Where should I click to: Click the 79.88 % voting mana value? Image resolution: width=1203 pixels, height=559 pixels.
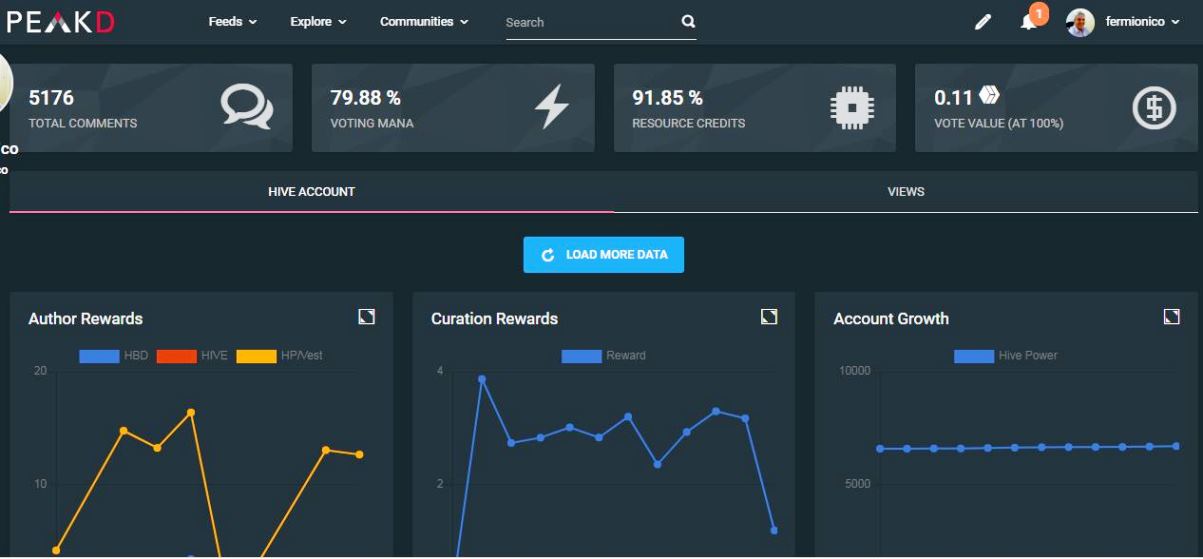coord(365,98)
